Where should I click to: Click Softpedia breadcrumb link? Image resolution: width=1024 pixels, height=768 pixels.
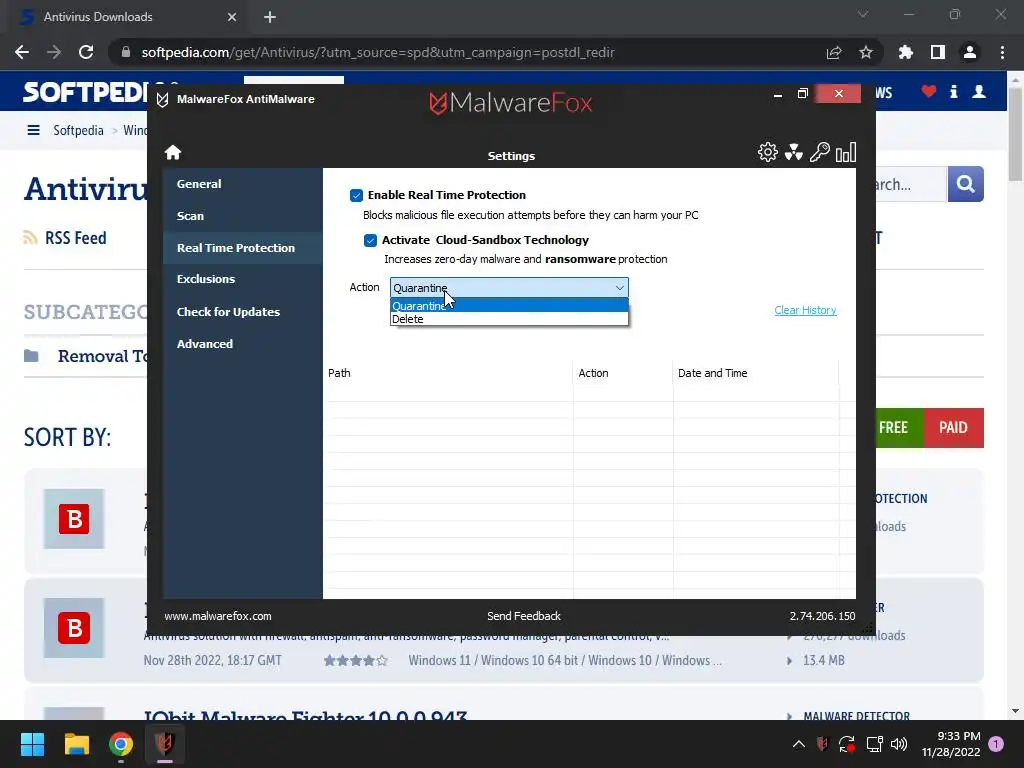pos(78,130)
